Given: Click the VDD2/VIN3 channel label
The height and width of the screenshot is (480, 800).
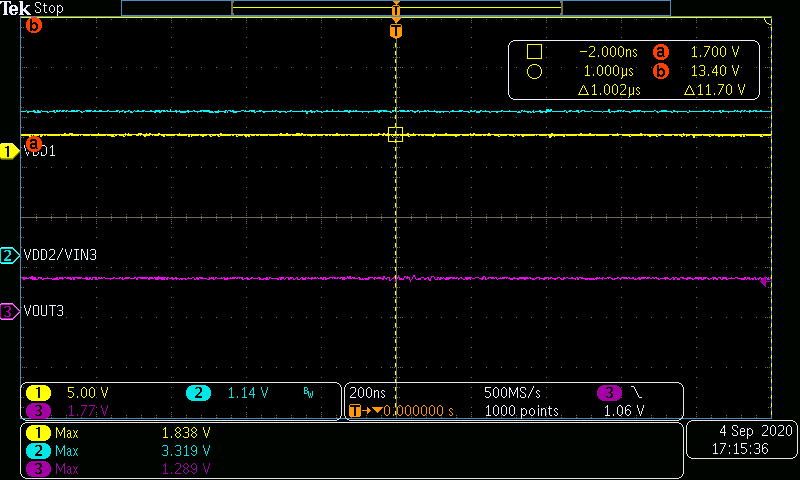Looking at the screenshot, I should coord(60,255).
